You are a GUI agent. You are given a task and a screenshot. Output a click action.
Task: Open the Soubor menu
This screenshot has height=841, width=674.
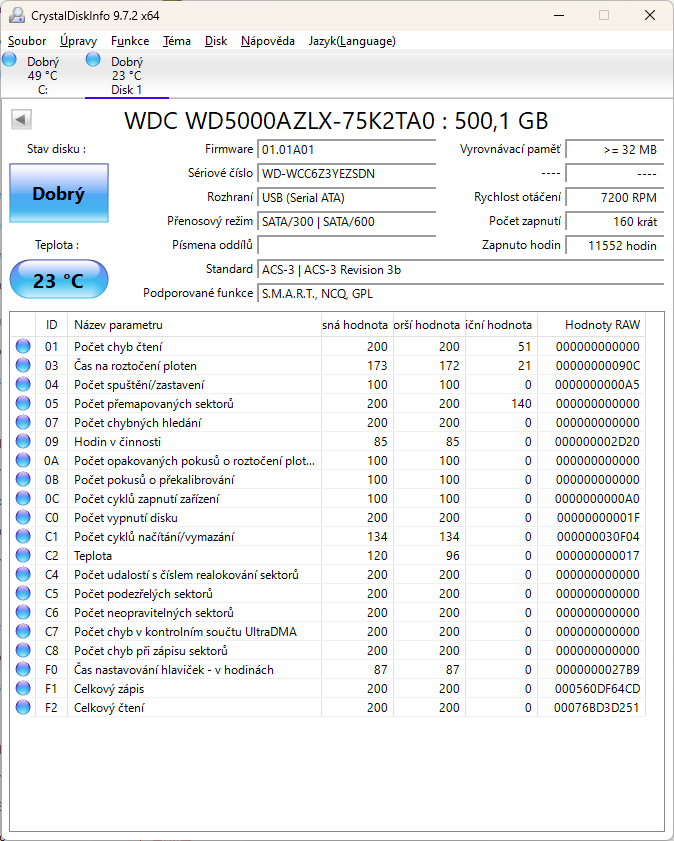click(27, 41)
